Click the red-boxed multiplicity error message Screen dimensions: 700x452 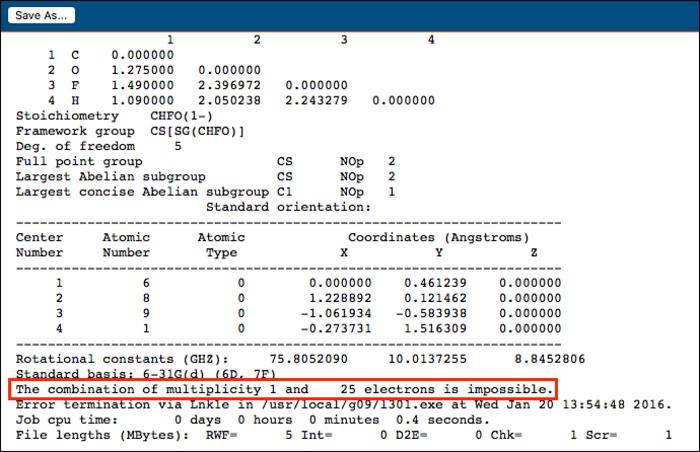pos(283,388)
